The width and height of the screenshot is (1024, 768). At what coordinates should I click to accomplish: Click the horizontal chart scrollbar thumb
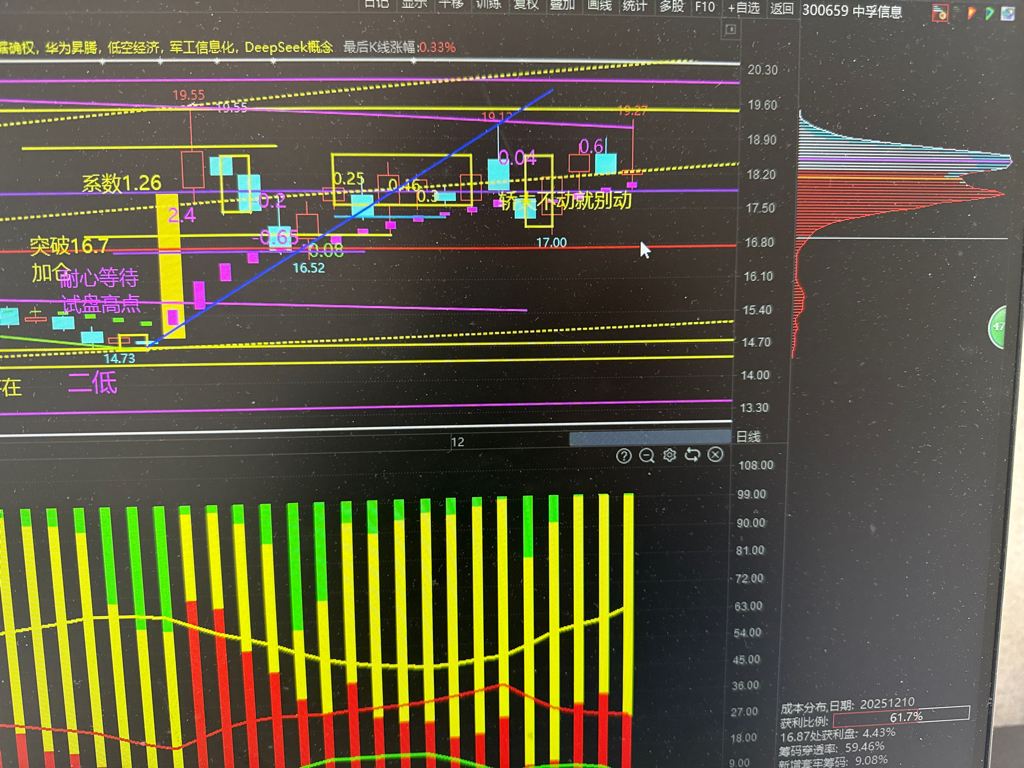[x=650, y=438]
